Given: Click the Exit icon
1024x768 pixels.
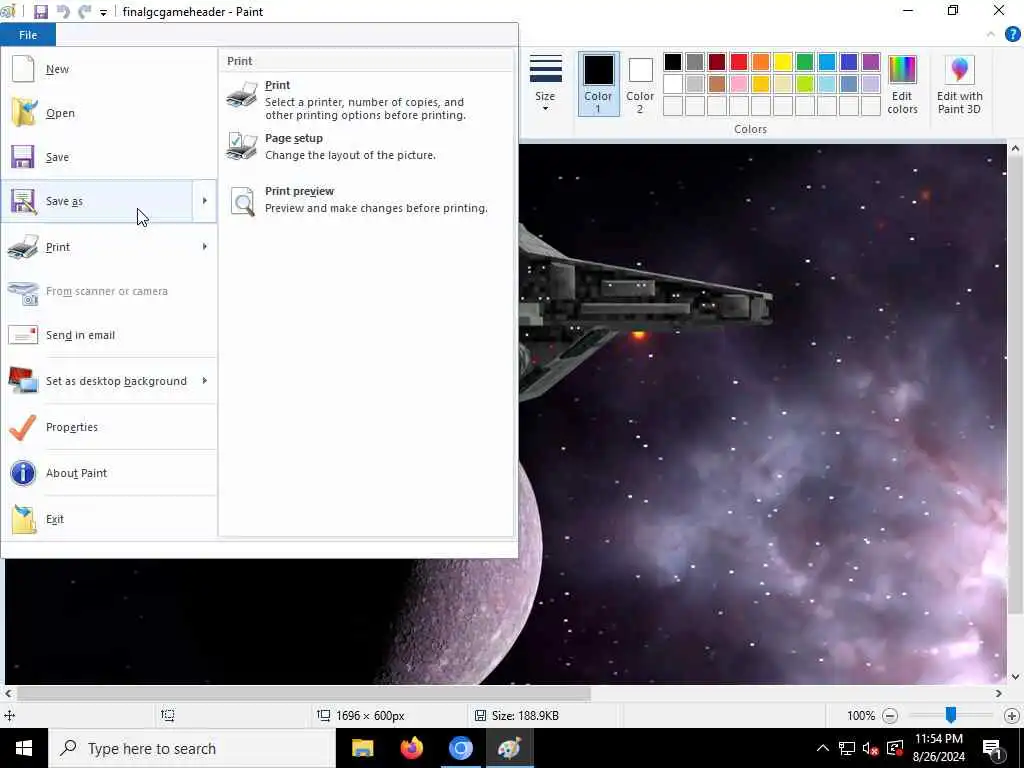Looking at the screenshot, I should tap(23, 519).
